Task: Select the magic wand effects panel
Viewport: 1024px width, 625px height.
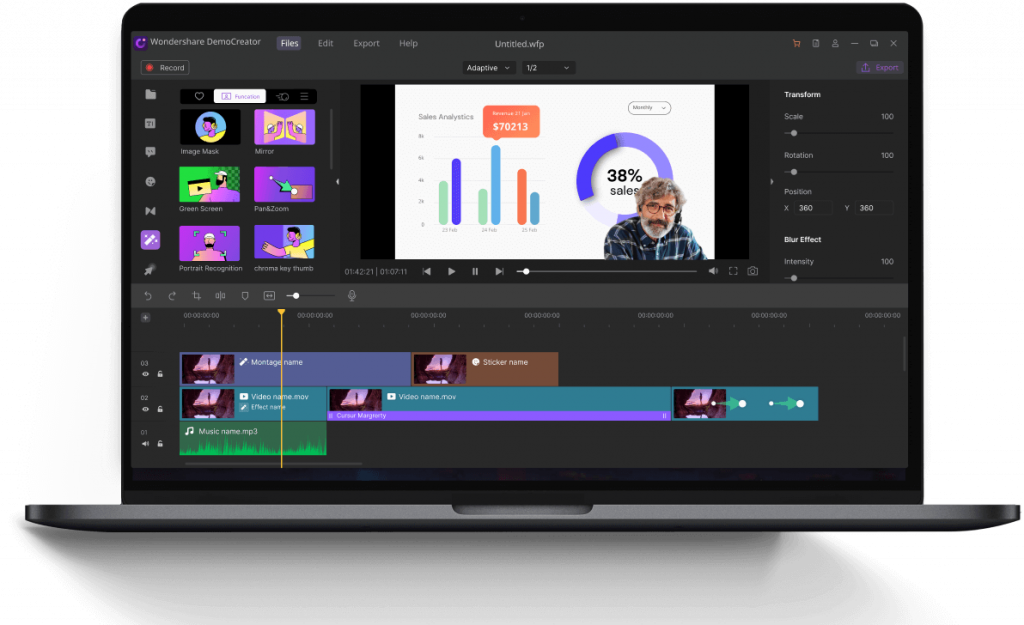Action: pos(150,240)
